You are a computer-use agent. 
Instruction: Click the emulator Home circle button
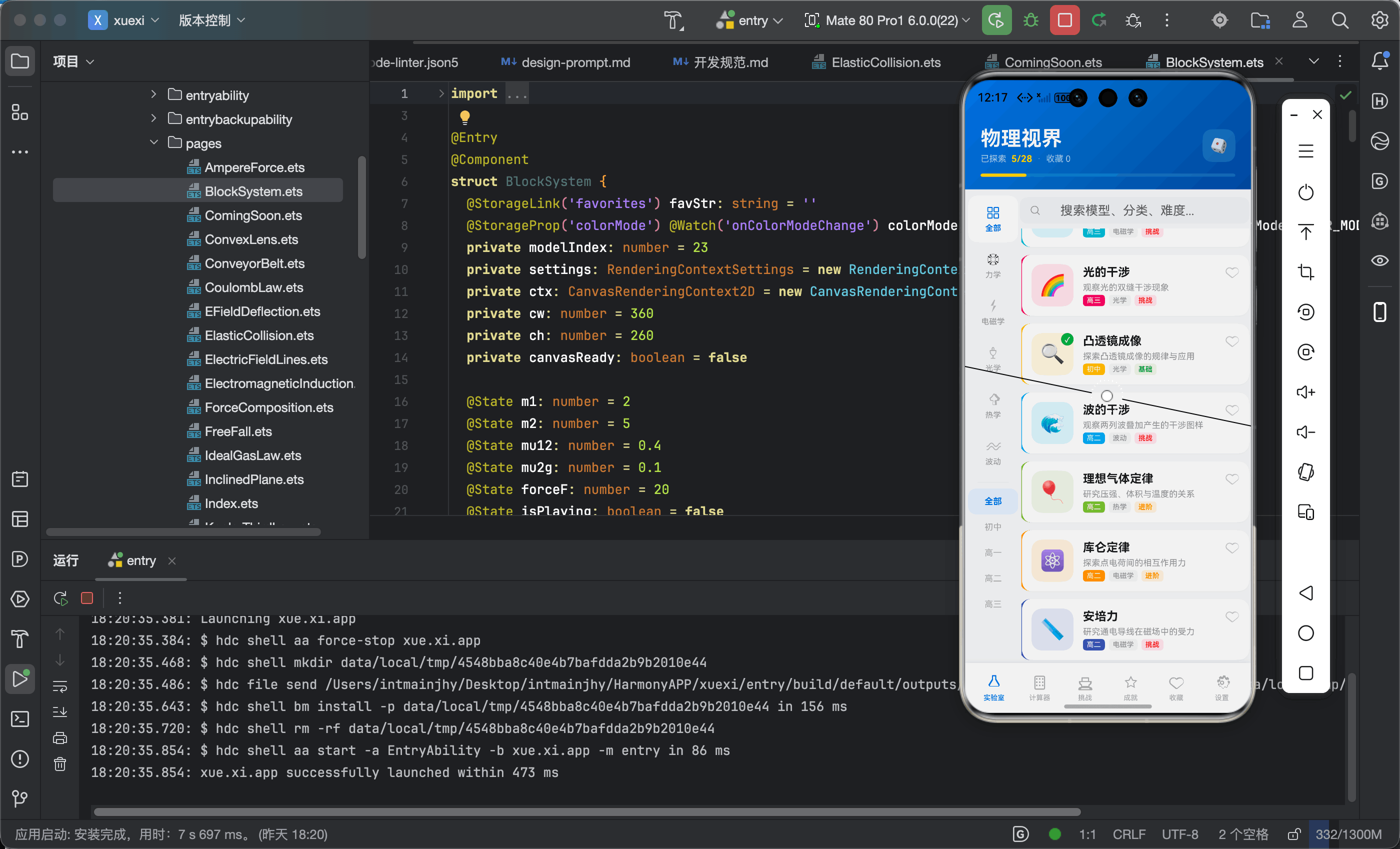coord(1305,632)
